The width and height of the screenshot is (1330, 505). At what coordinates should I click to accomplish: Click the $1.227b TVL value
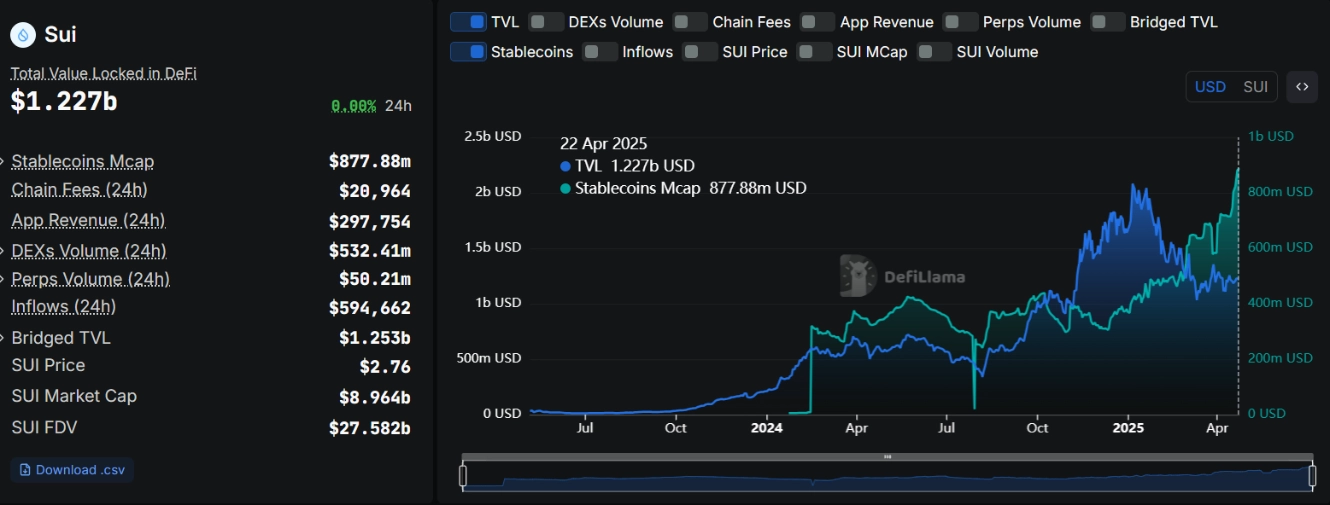pos(64,101)
